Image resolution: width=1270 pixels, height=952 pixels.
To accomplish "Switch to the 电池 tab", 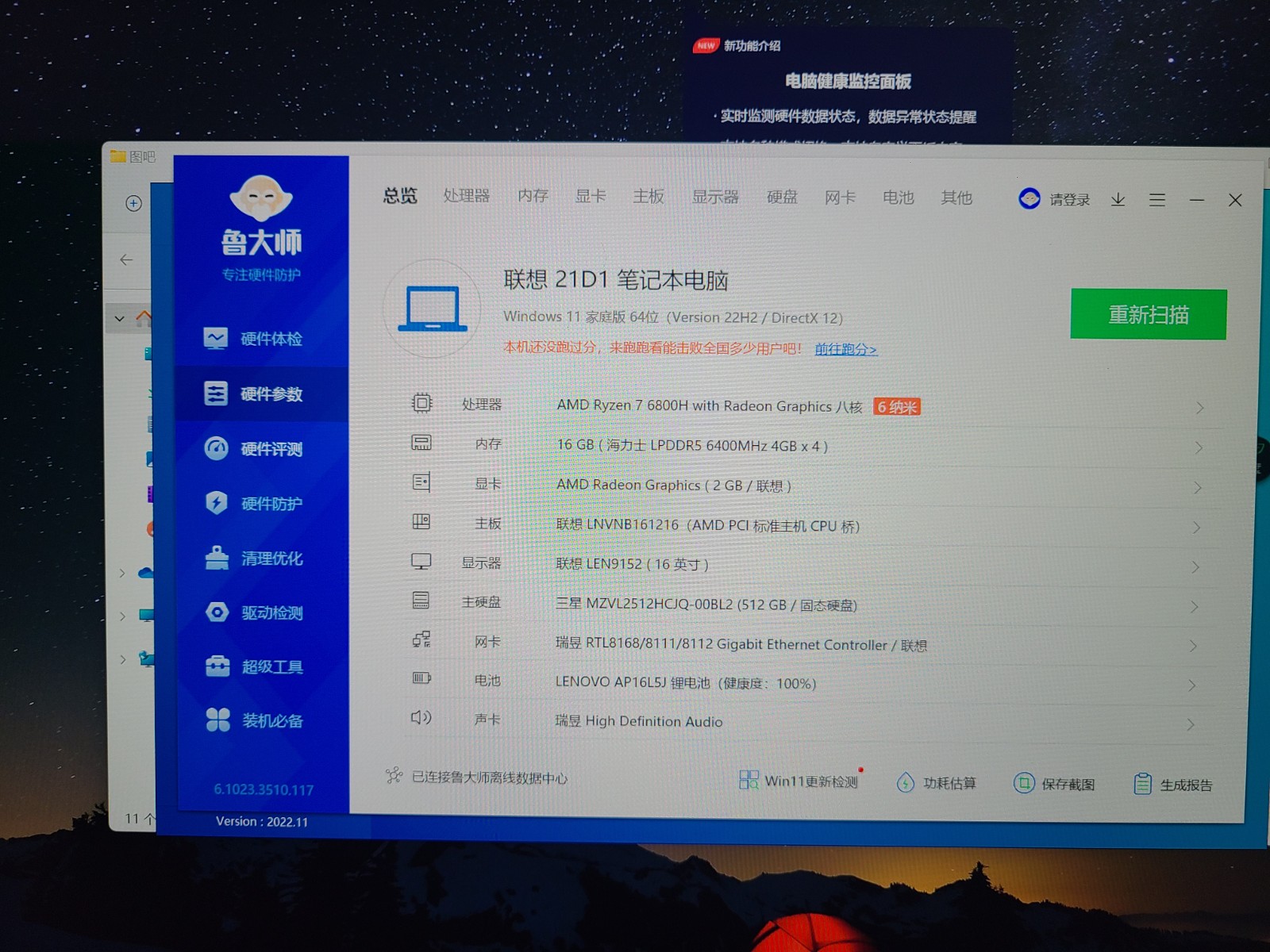I will pyautogui.click(x=899, y=198).
